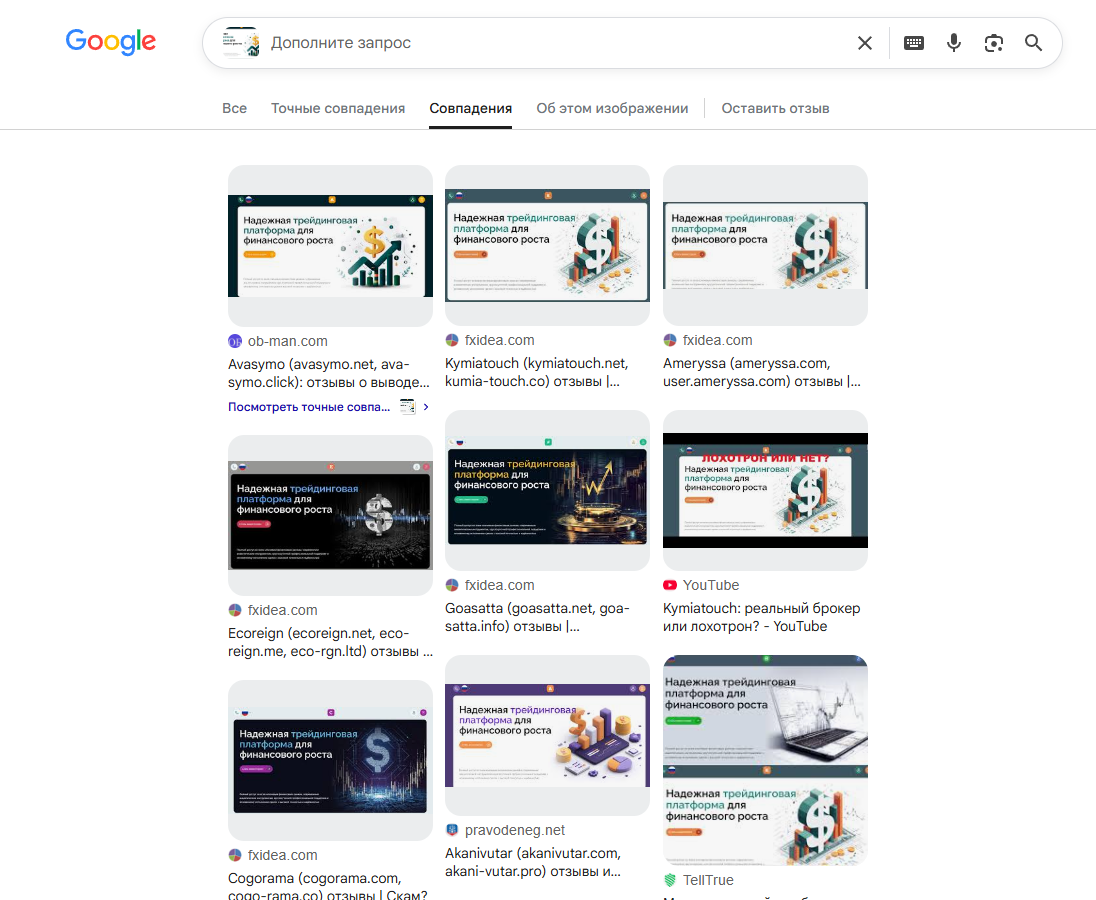Click 'Посмотреть точные совпа...' link
This screenshot has height=900, width=1096.
pos(309,407)
